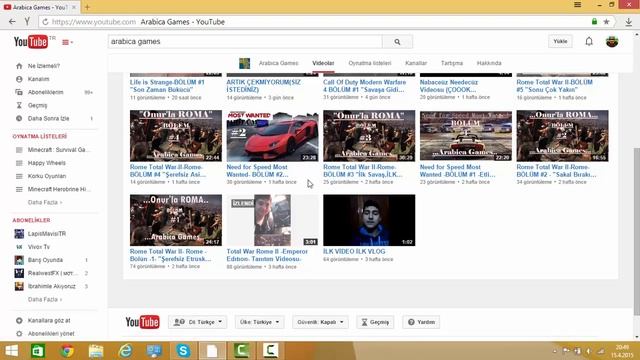
Task: Open the guide menu icon beside YouTube logo
Action: point(67,42)
